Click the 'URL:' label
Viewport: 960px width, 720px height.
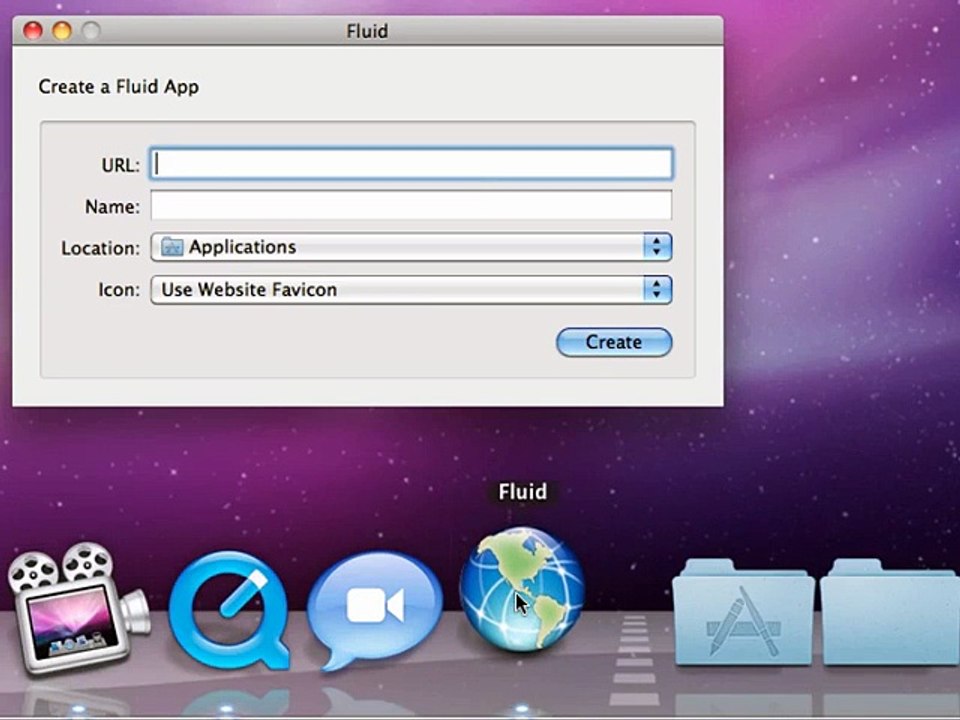pyautogui.click(x=121, y=165)
